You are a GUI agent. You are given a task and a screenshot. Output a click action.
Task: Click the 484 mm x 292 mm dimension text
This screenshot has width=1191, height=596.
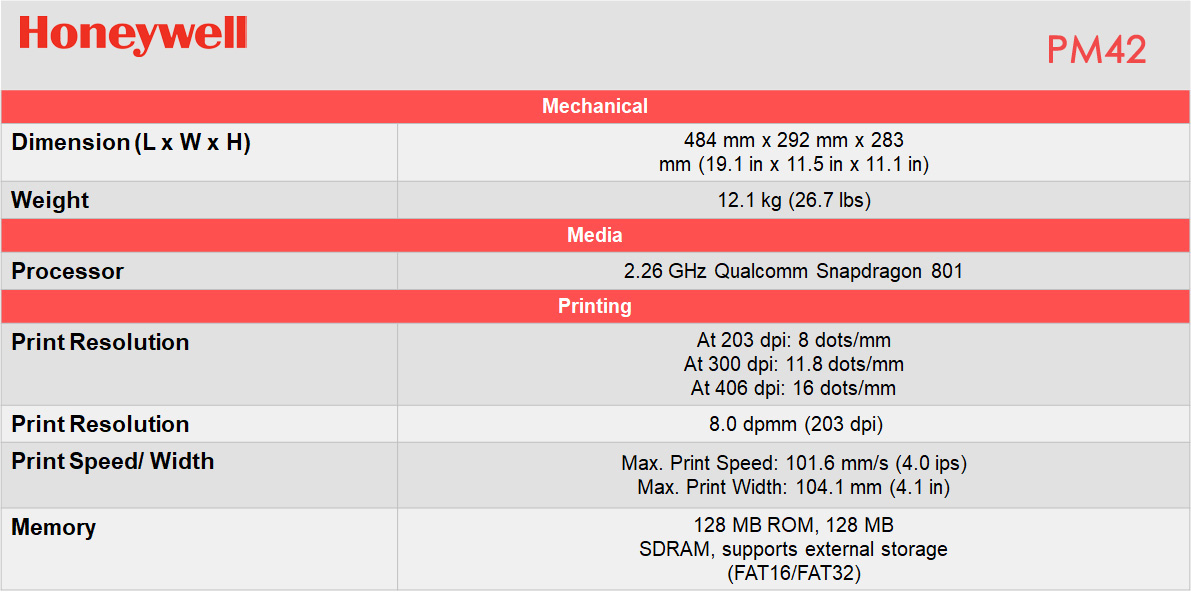coord(793,140)
